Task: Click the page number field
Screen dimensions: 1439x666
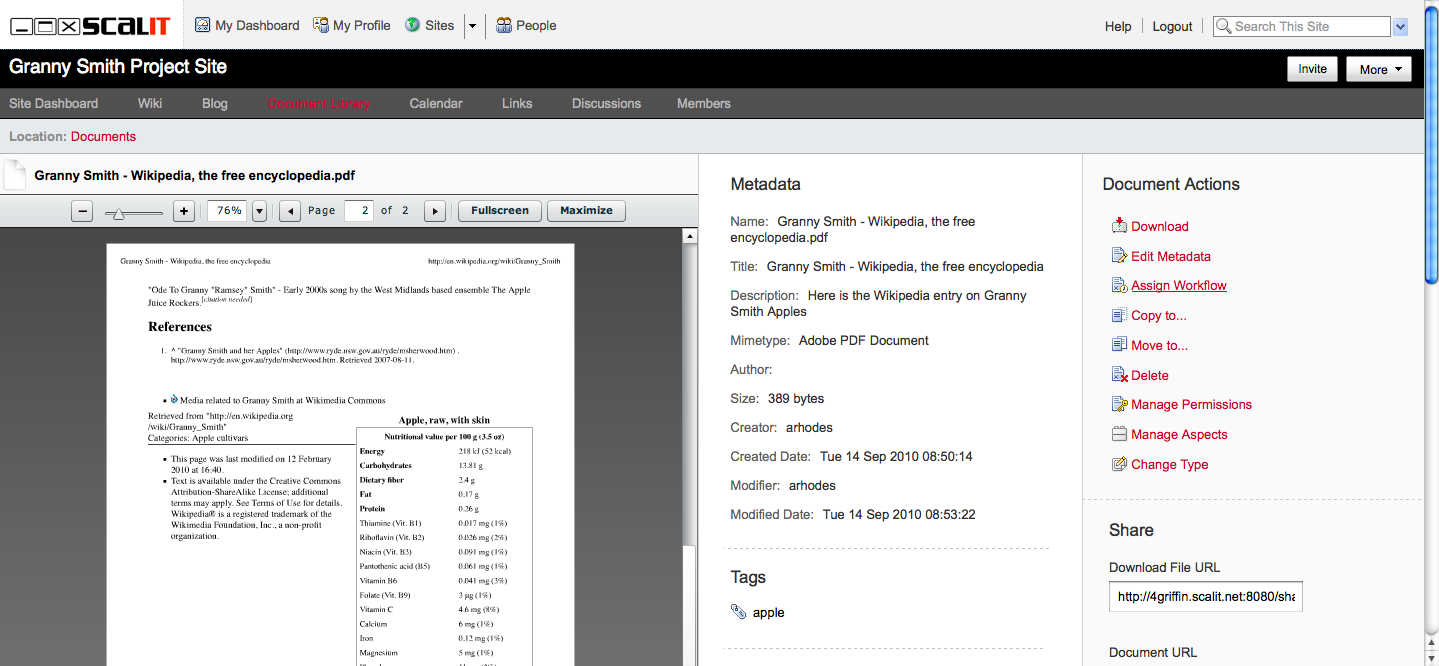Action: 358,211
